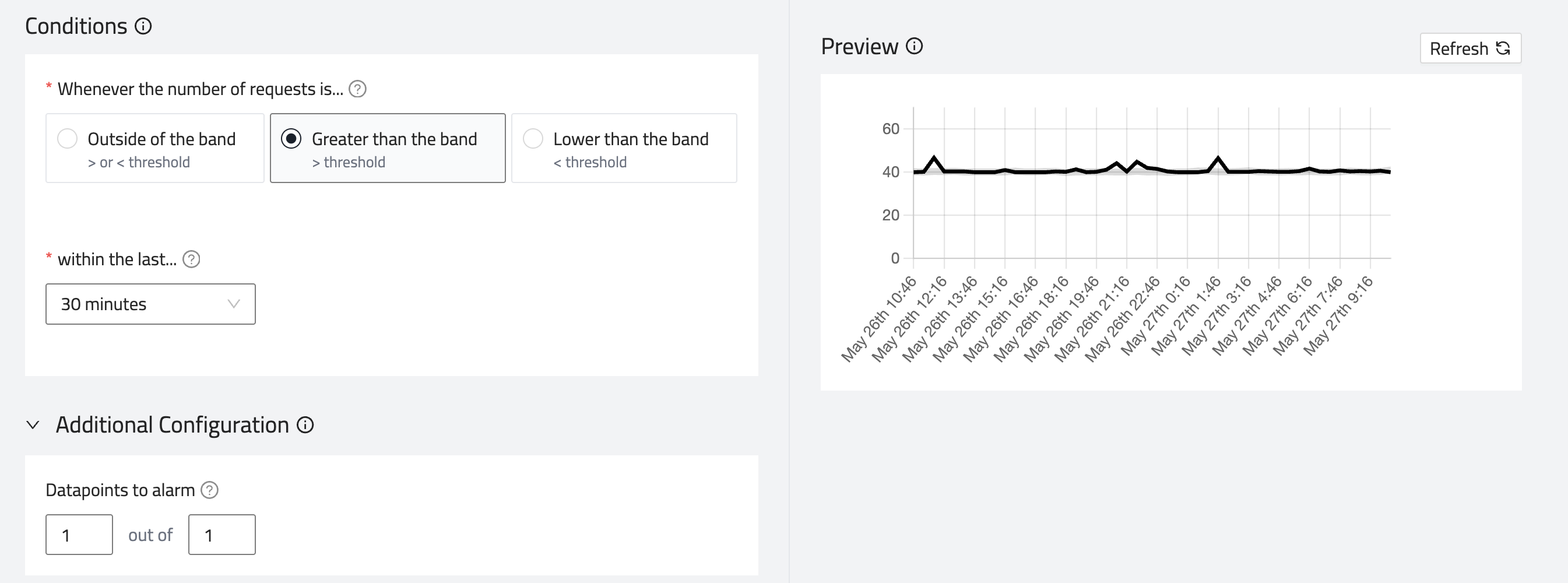
Task: Open the '30 minutes' time window dropdown
Action: (150, 304)
